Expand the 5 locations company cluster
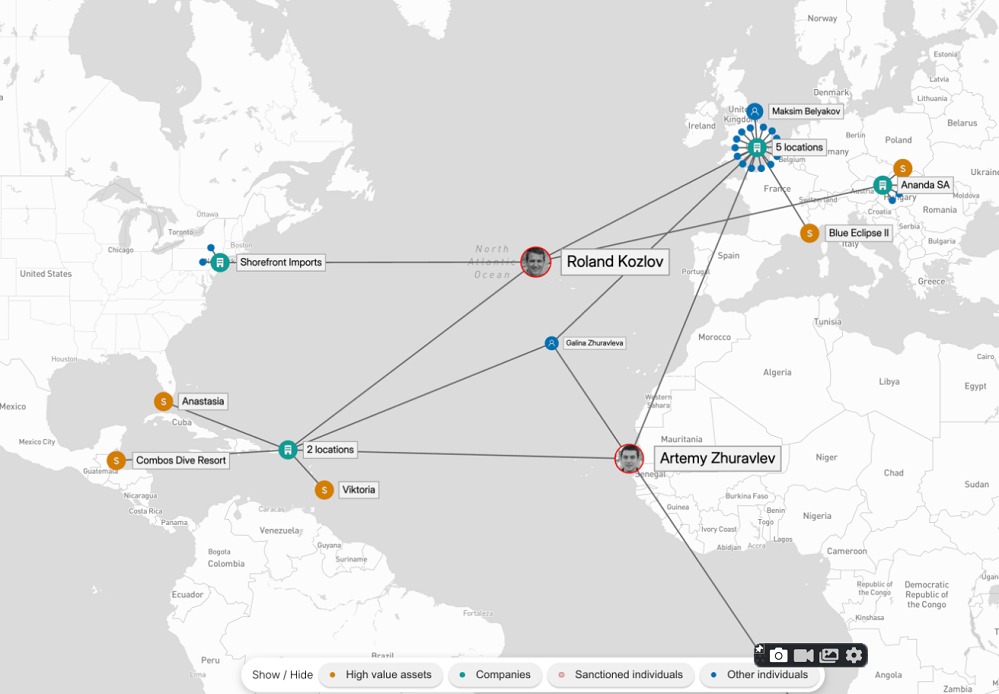Screen dimensions: 999x694 (757, 148)
